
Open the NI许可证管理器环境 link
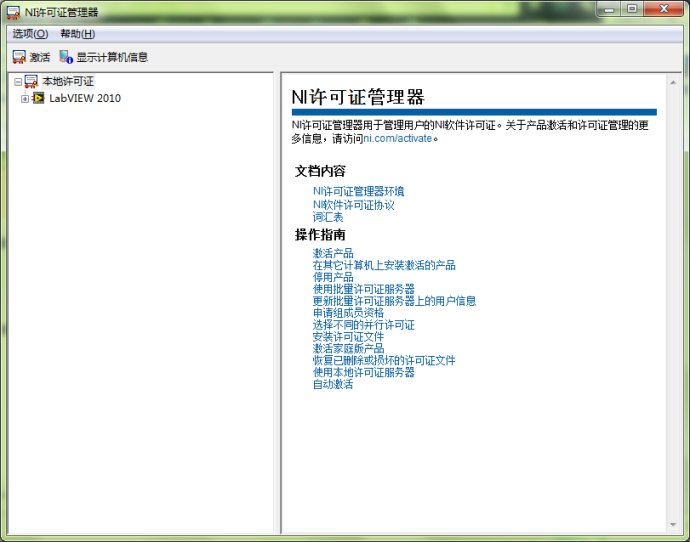coord(359,191)
